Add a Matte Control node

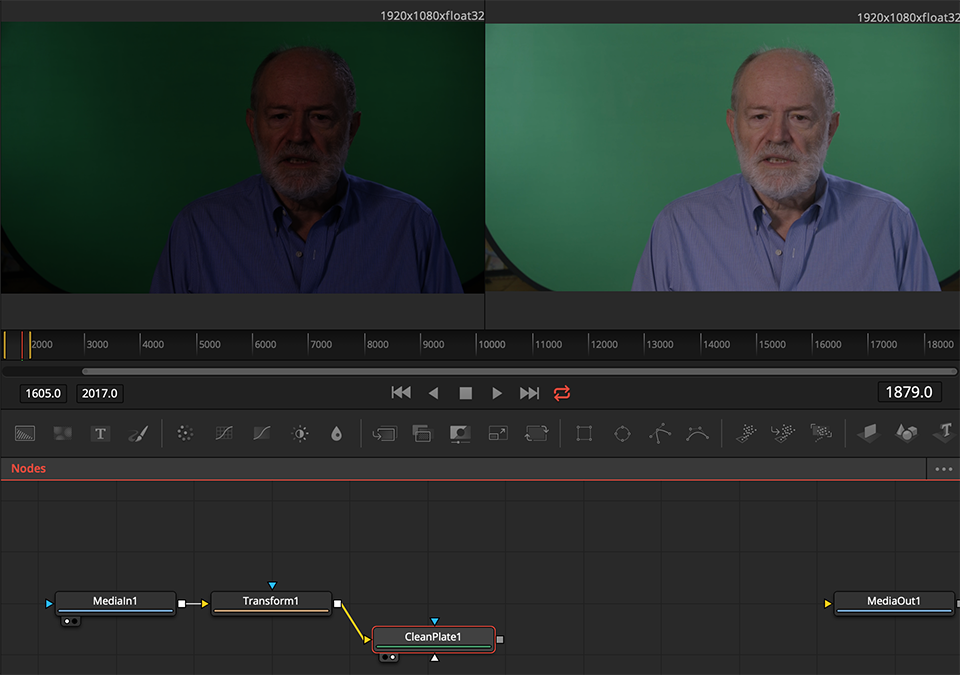point(460,434)
